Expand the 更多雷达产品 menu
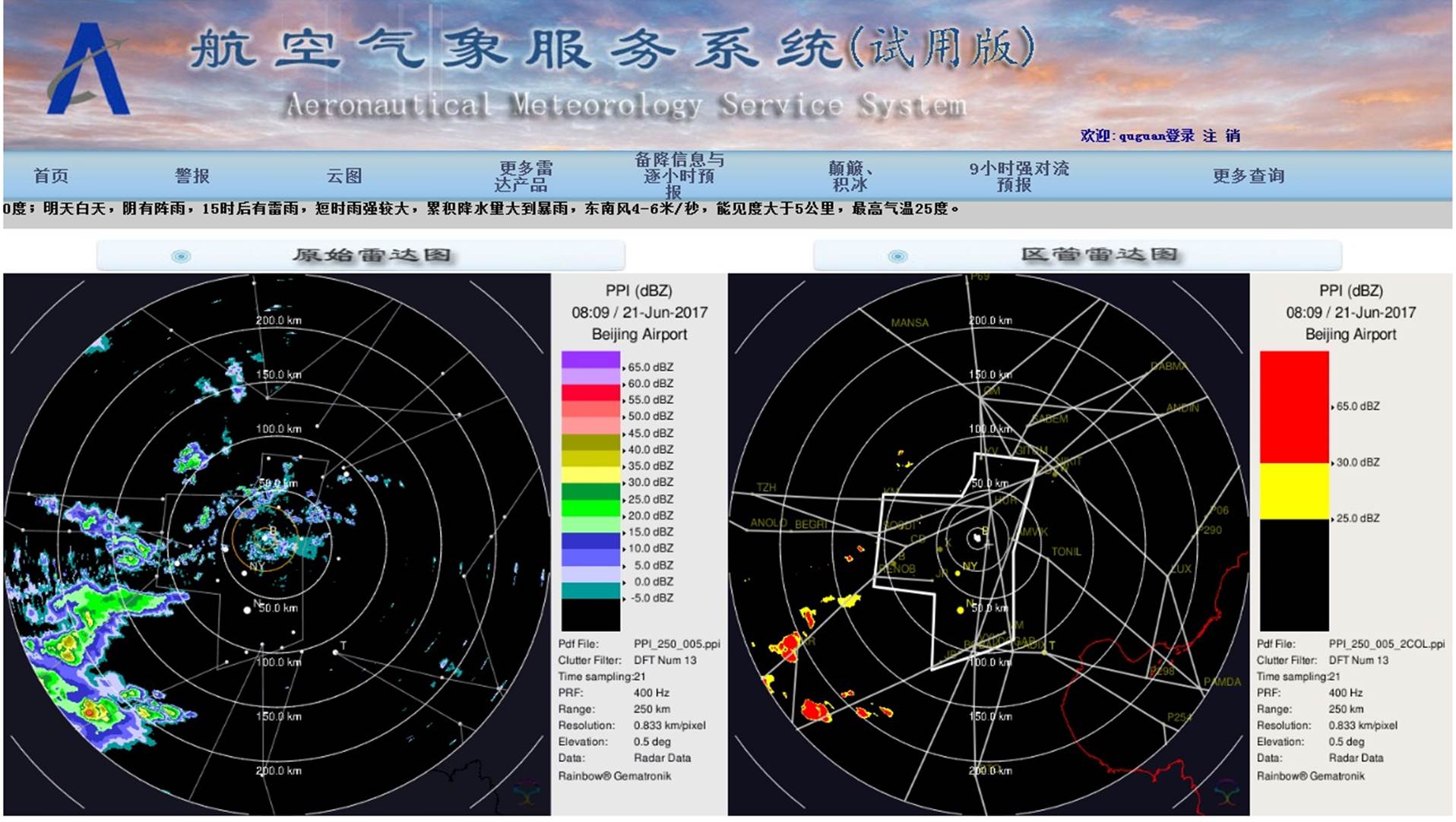Viewport: 1456px width, 822px height. (x=524, y=176)
